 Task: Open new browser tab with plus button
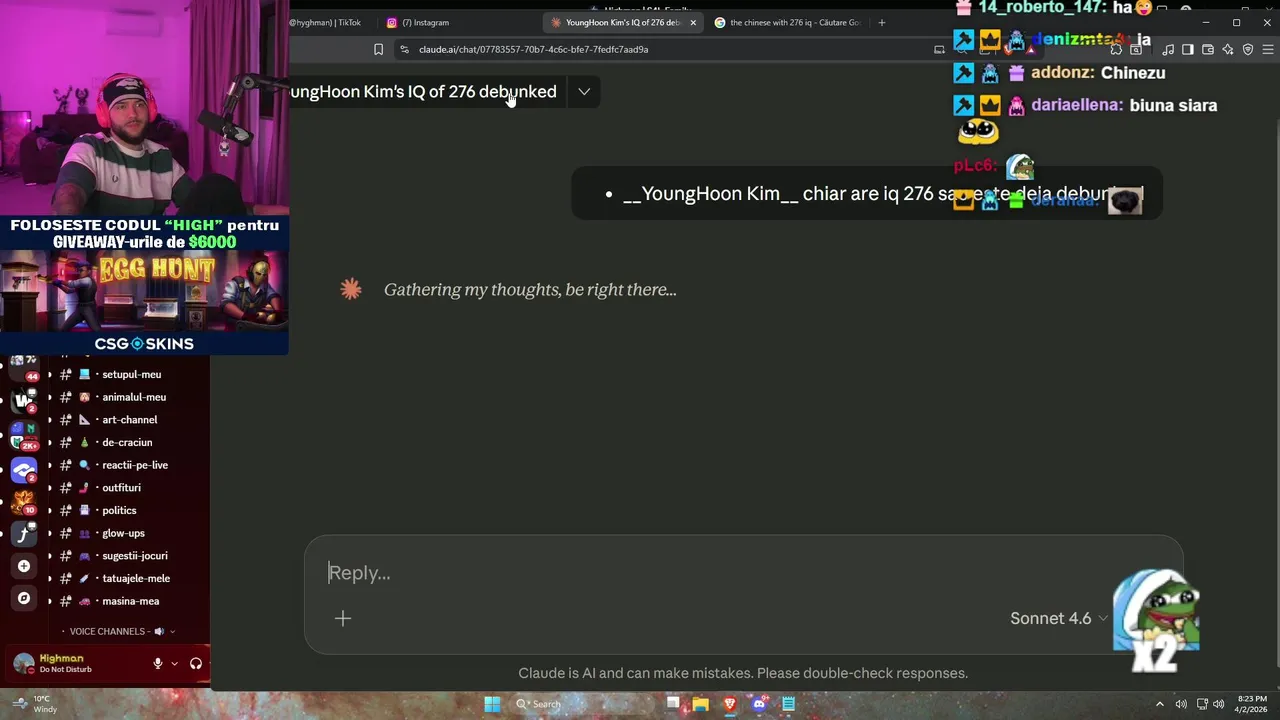point(881,22)
